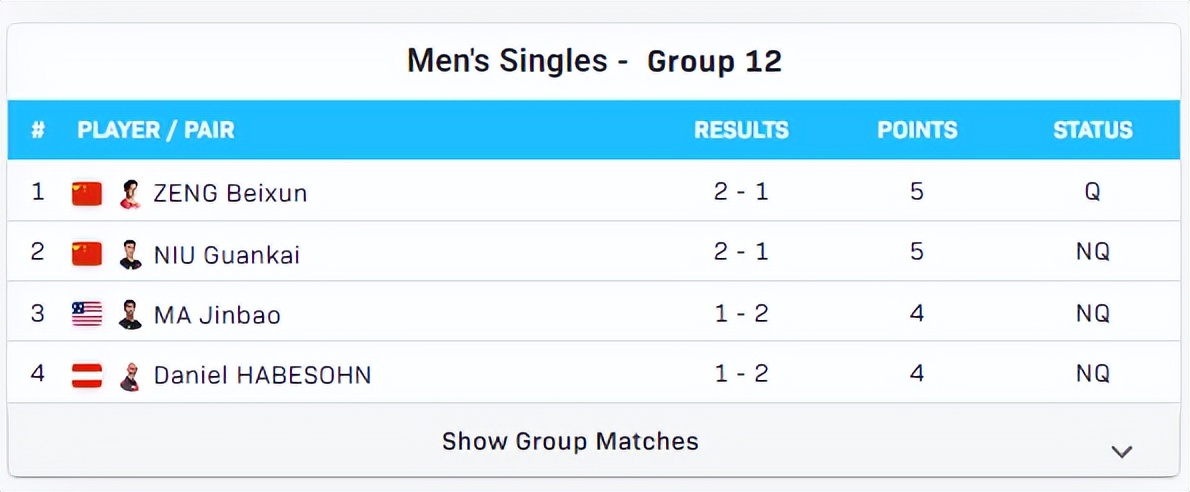Open ZENG Beixun player name link

click(x=230, y=193)
